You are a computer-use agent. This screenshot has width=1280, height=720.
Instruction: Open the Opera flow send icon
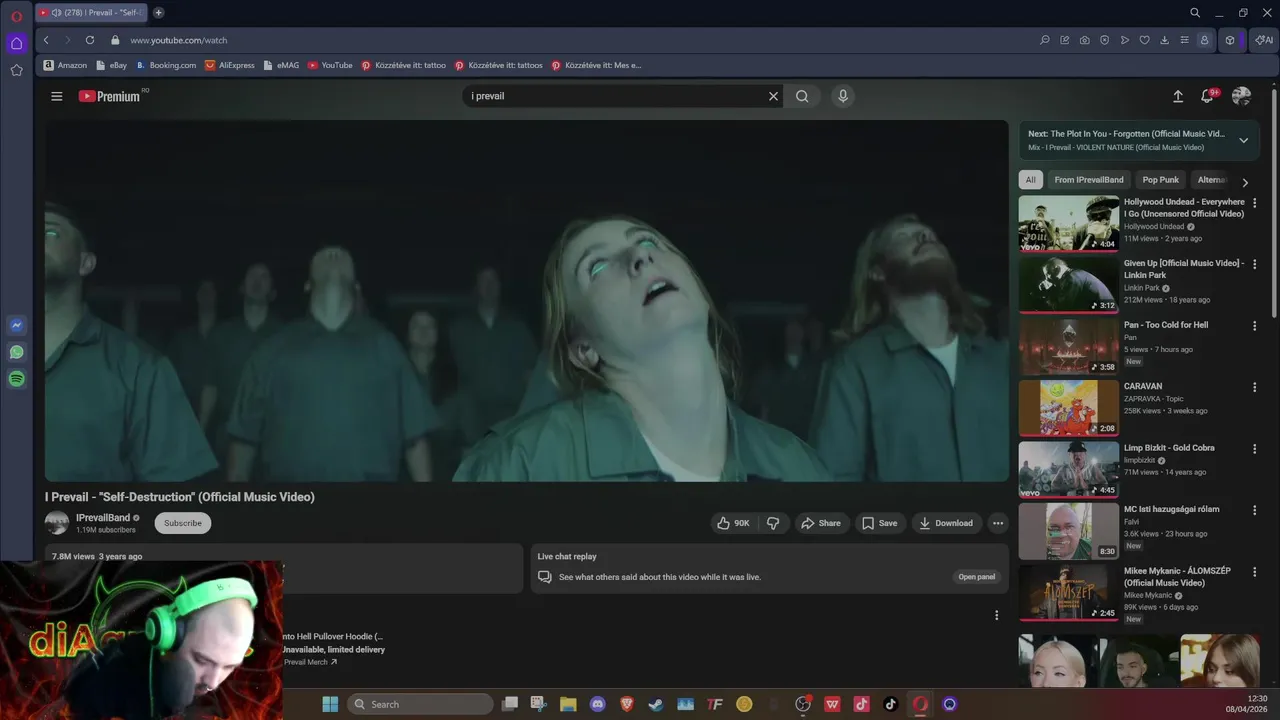coord(1124,40)
